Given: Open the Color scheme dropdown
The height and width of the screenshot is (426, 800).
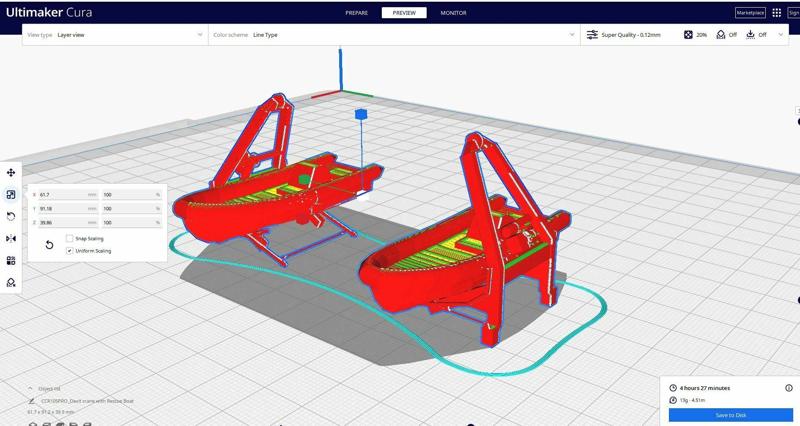Looking at the screenshot, I should coord(394,35).
